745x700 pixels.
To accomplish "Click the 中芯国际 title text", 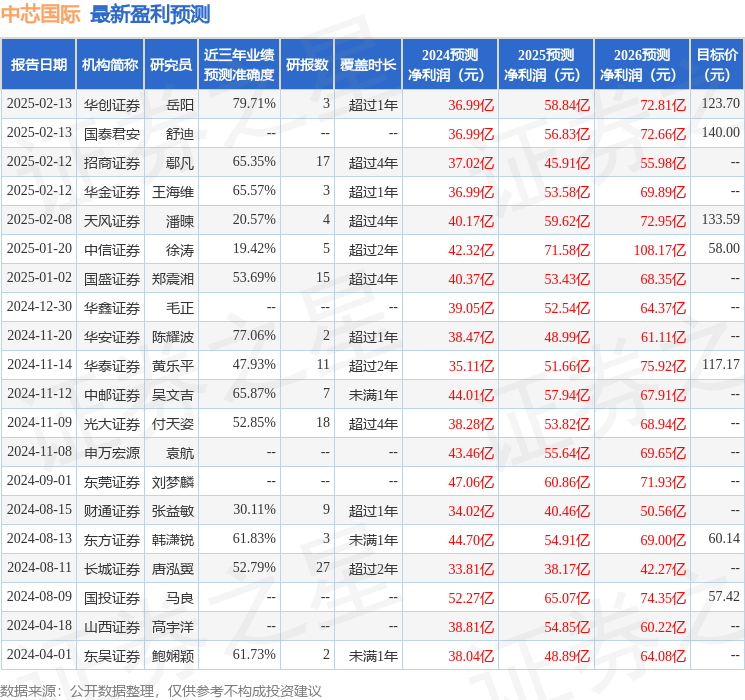I will [x=41, y=14].
